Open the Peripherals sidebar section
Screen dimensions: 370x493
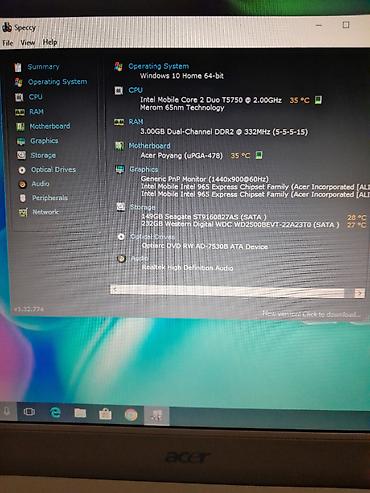click(x=50, y=198)
